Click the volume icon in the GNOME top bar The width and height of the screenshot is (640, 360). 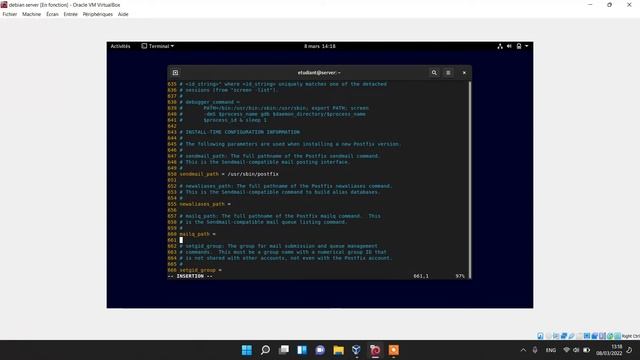509,46
